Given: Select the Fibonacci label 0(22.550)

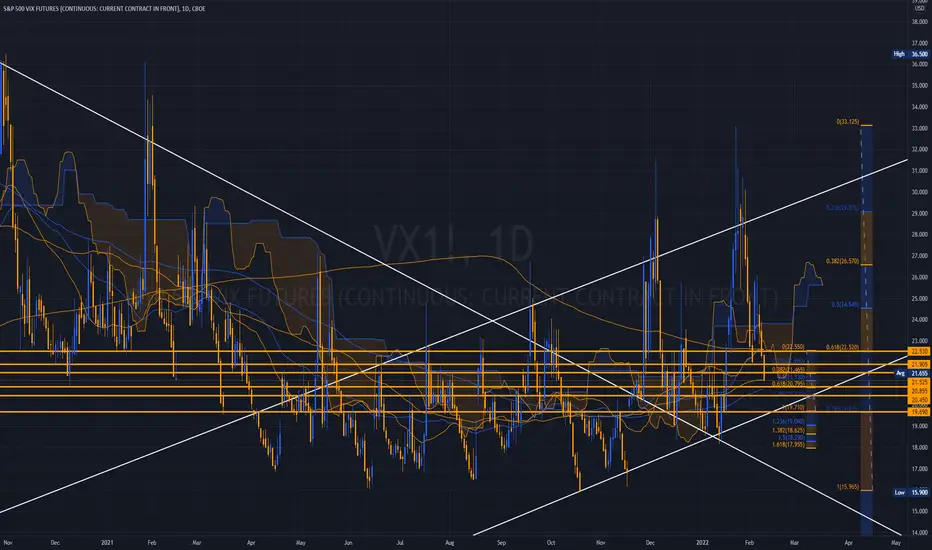Looking at the screenshot, I should coord(793,347).
